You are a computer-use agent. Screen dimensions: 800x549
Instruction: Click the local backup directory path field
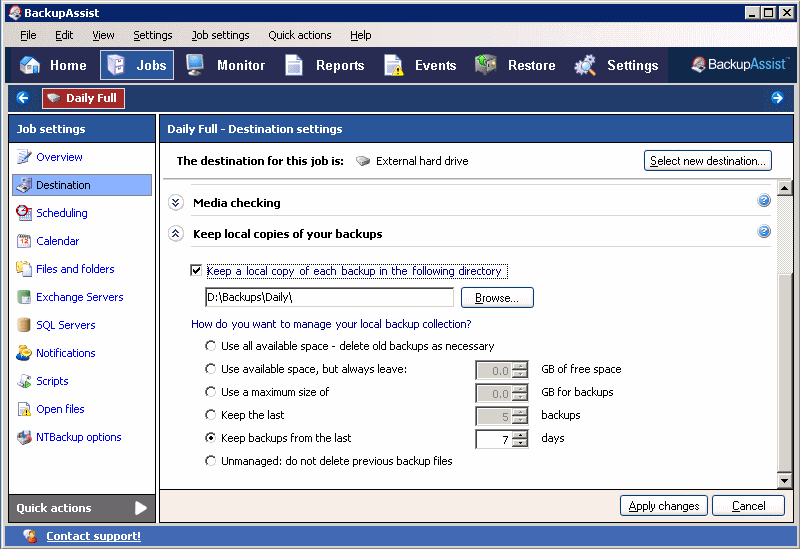click(x=329, y=297)
